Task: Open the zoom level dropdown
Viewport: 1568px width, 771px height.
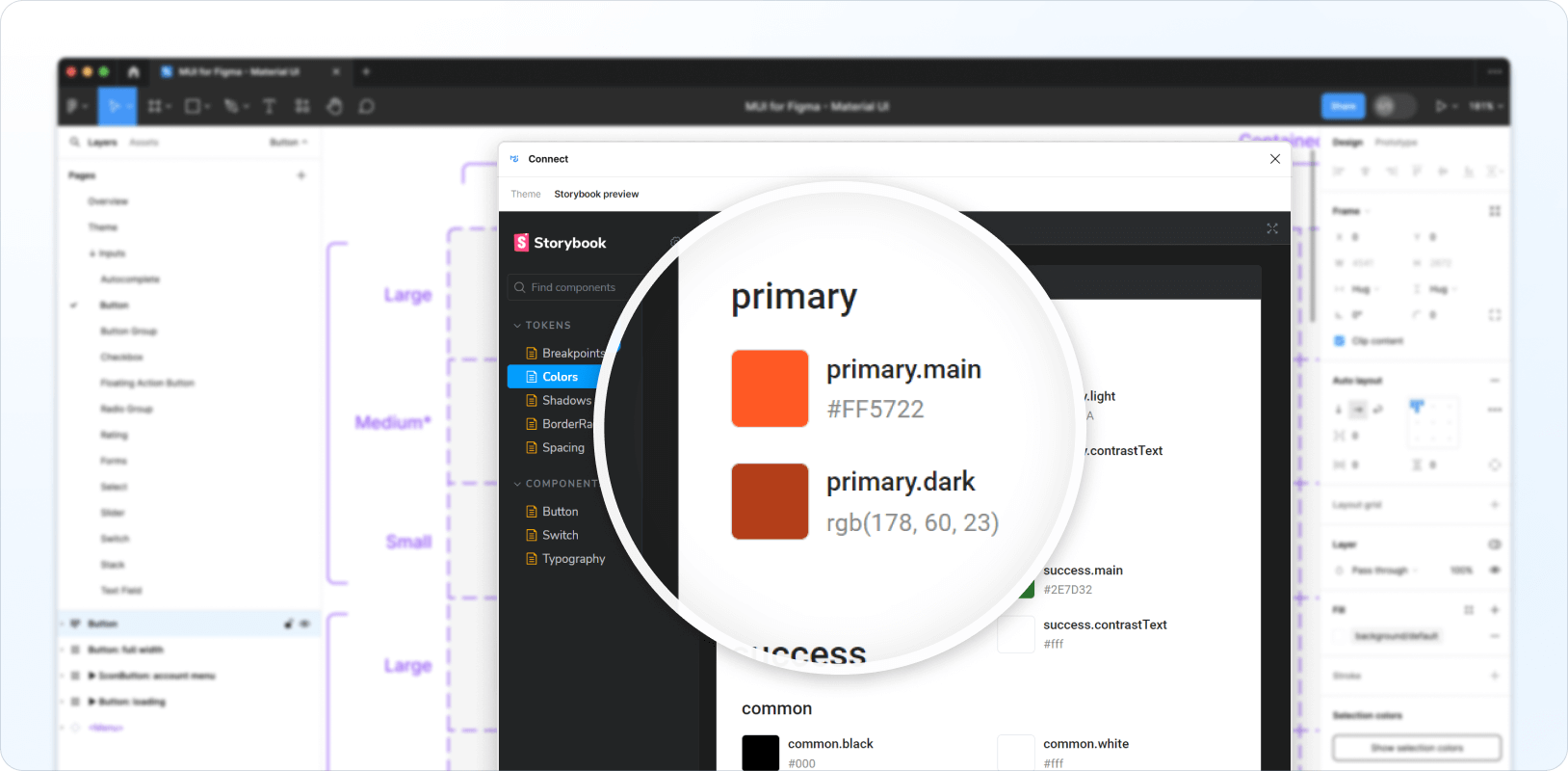Action: [1486, 106]
